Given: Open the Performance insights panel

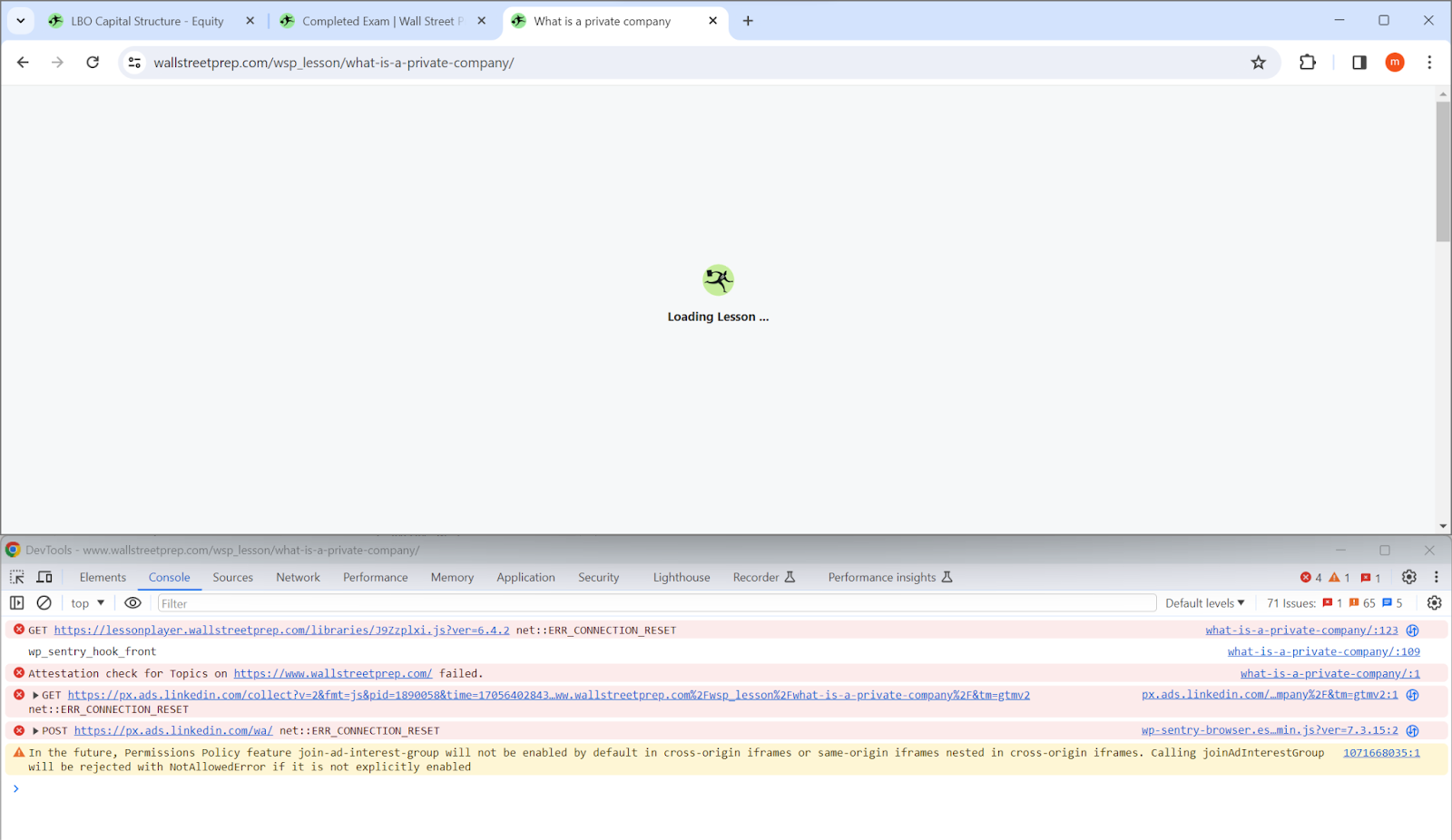Looking at the screenshot, I should 890,577.
